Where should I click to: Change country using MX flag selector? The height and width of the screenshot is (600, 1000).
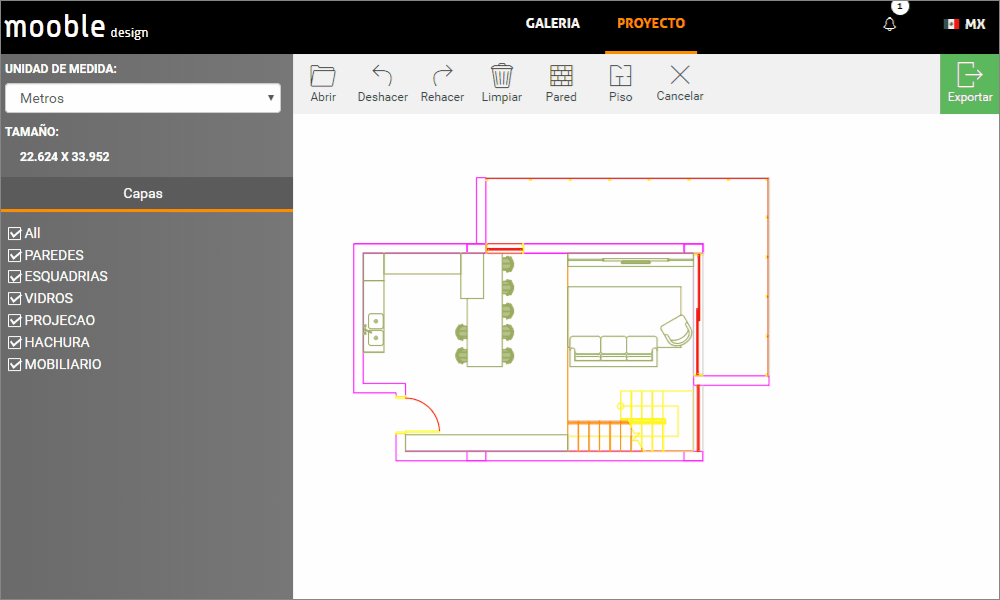pos(964,24)
